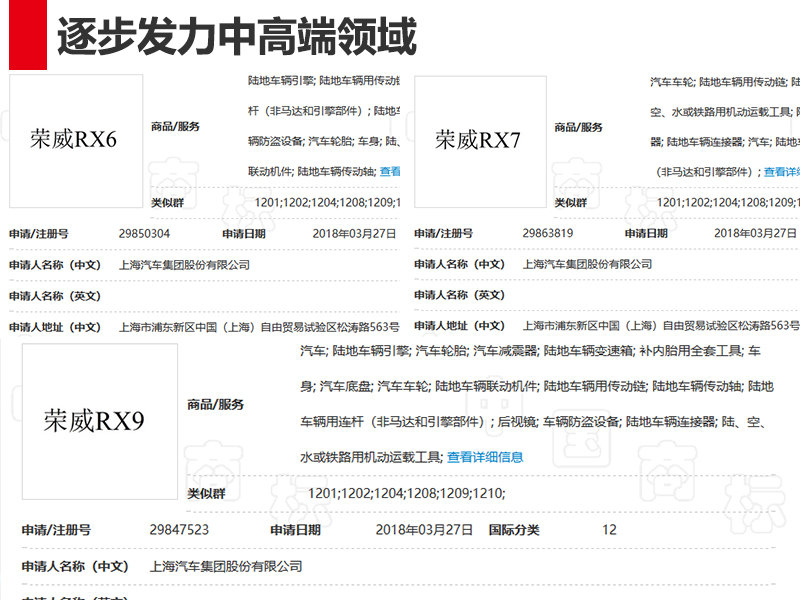Click RX7 申请人名称（英文） label
This screenshot has height=600, width=800.
459,295
